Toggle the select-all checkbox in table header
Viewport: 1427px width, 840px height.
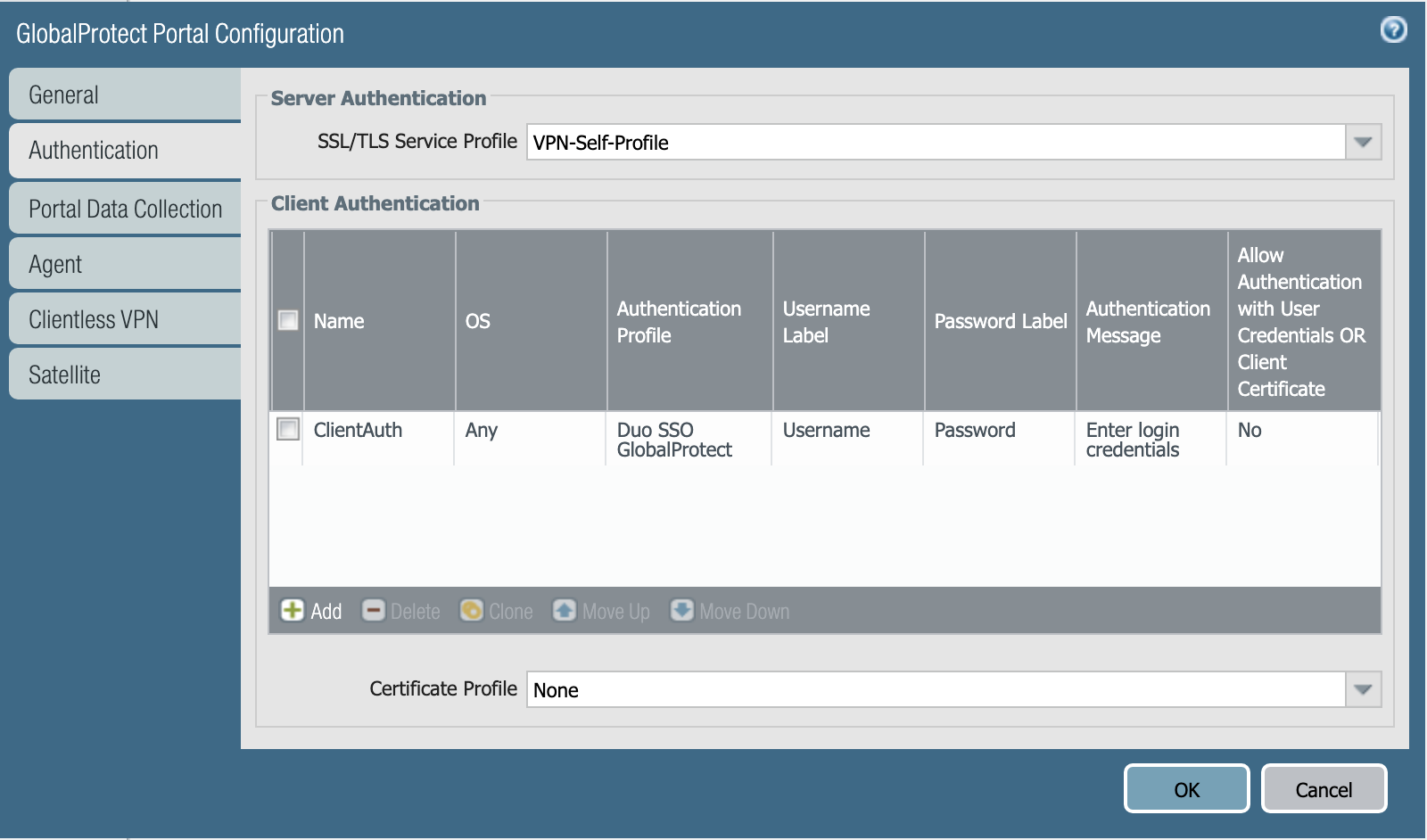pyautogui.click(x=287, y=321)
